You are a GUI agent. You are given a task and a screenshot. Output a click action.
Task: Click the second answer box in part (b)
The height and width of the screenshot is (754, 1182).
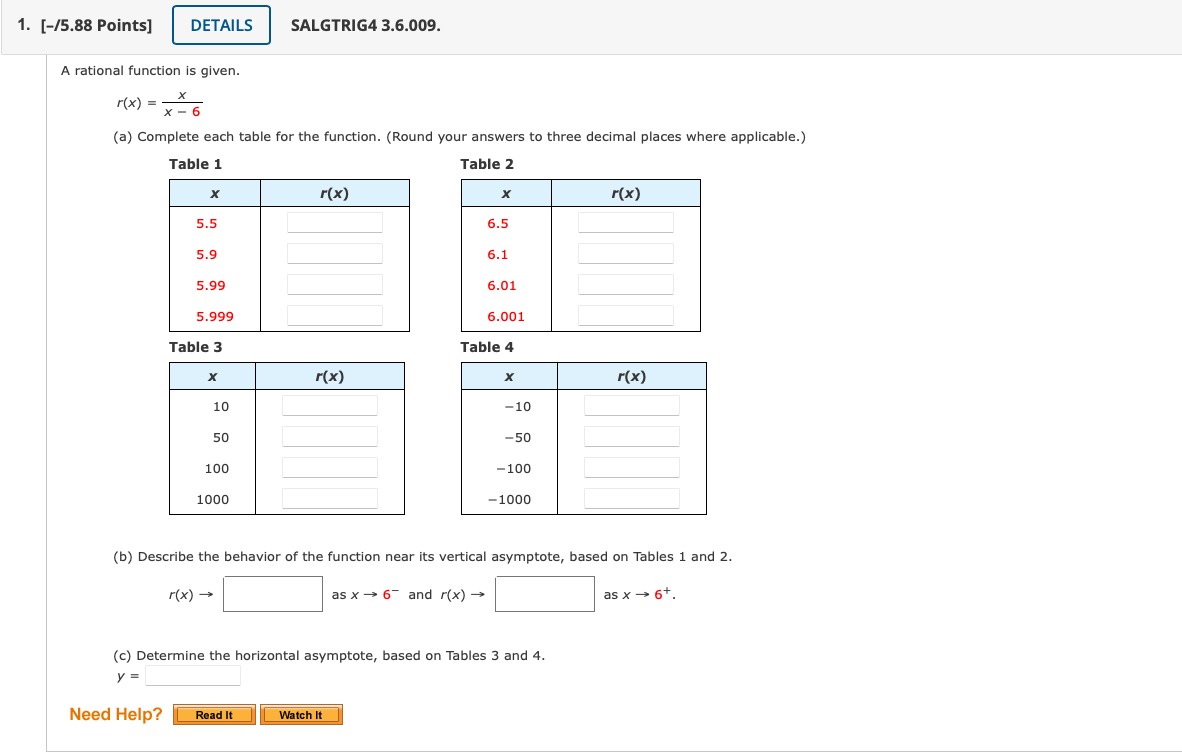[545, 593]
